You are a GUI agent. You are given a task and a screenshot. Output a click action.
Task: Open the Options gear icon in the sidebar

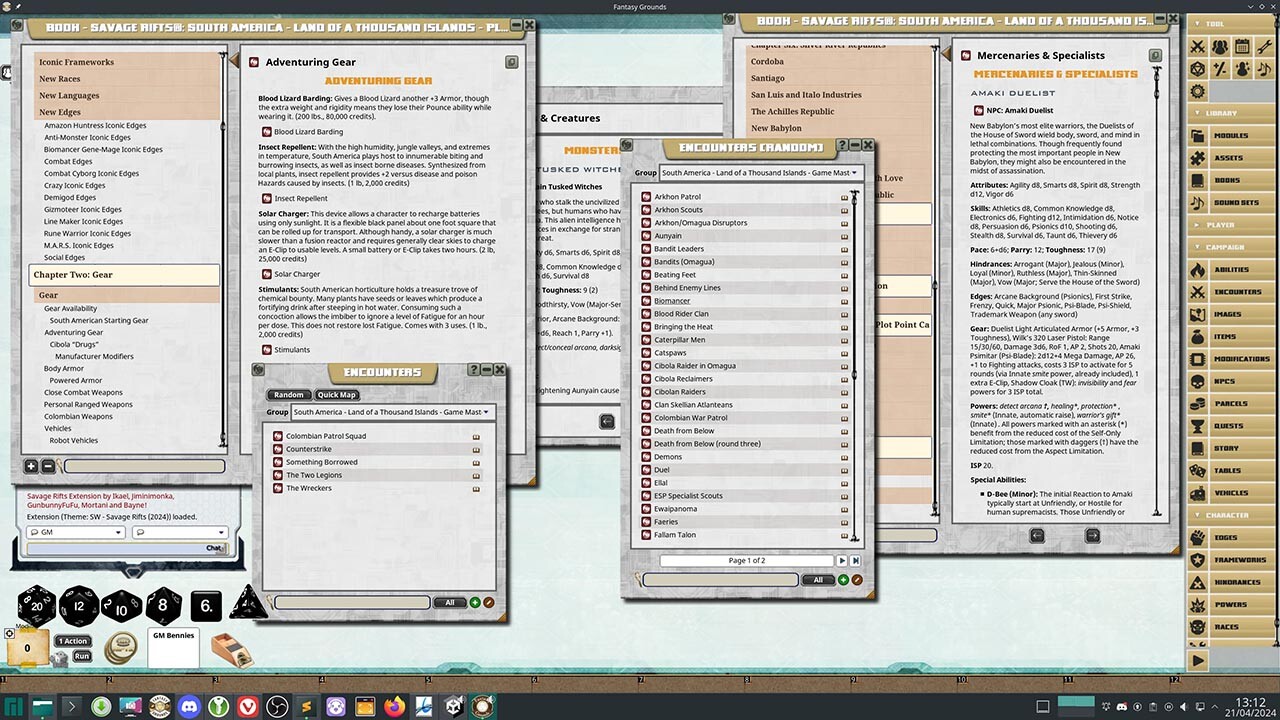[1197, 90]
